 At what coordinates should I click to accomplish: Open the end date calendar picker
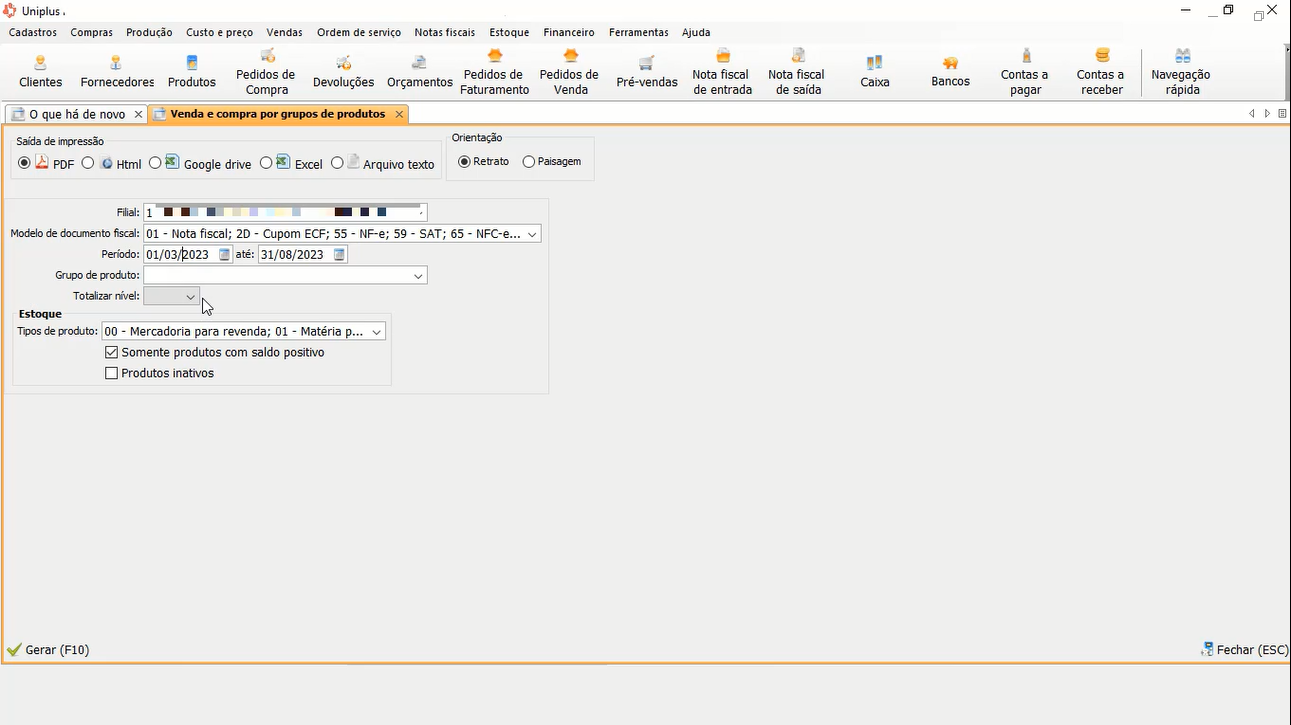tap(339, 255)
